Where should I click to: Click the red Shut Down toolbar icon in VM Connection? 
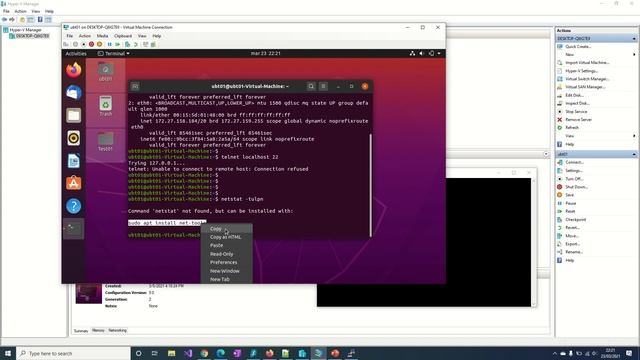click(x=91, y=44)
